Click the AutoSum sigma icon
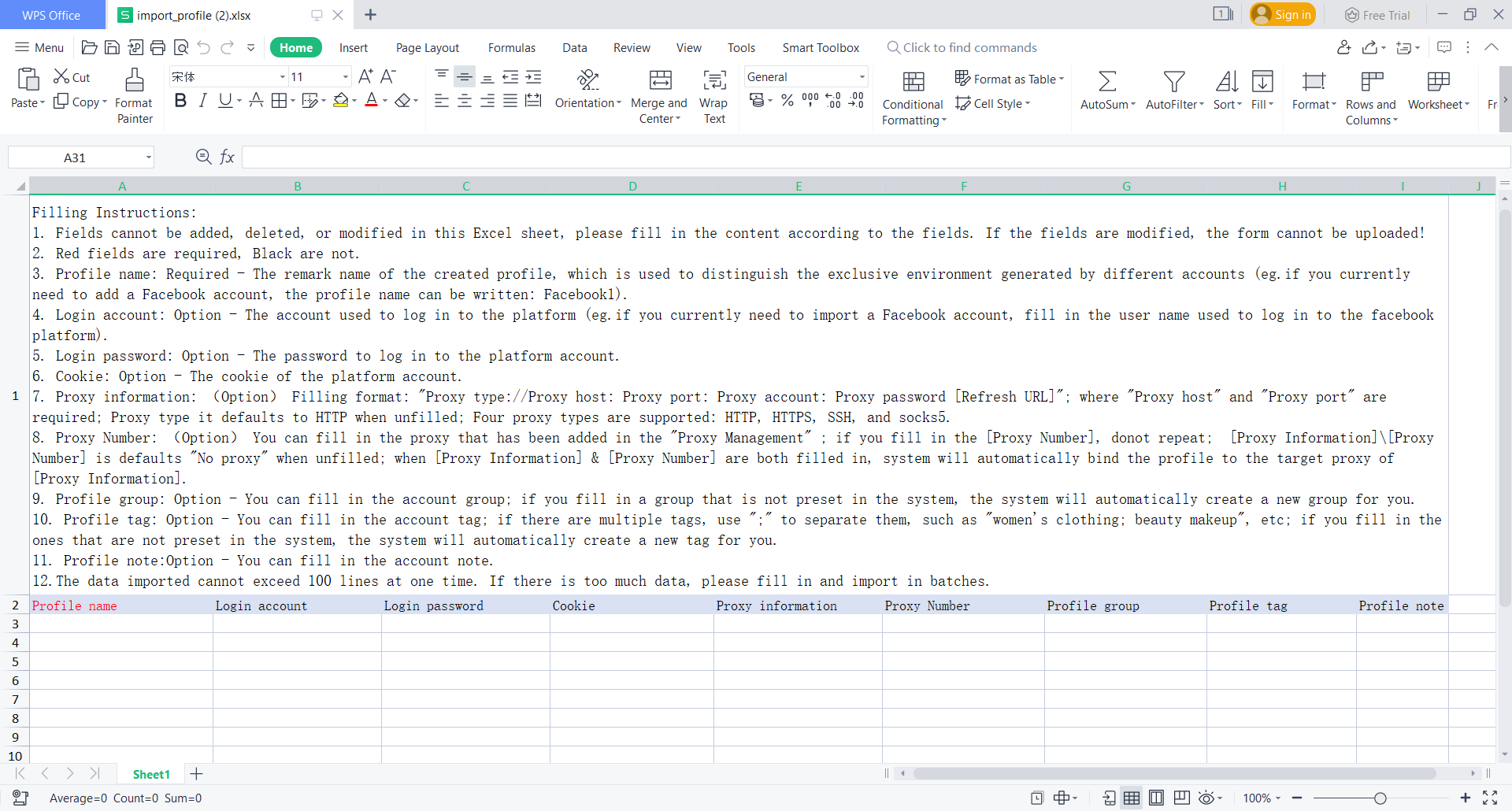Viewport: 1512px width, 811px height. click(x=1106, y=81)
